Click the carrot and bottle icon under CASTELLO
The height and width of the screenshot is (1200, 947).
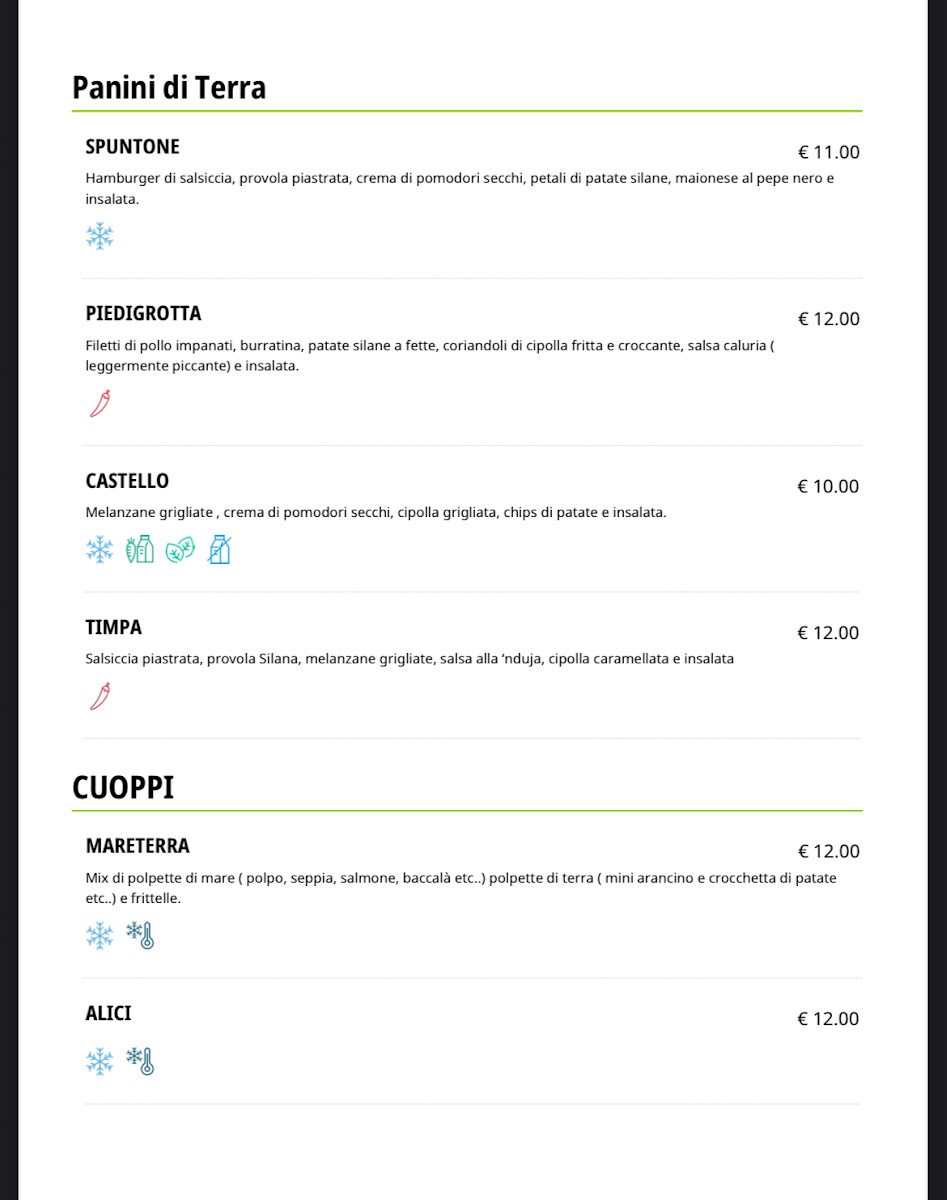[x=140, y=550]
